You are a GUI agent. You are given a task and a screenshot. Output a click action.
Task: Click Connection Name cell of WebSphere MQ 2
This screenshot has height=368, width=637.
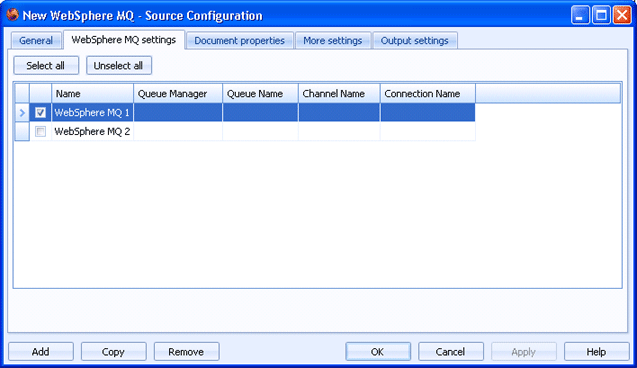tap(428, 131)
